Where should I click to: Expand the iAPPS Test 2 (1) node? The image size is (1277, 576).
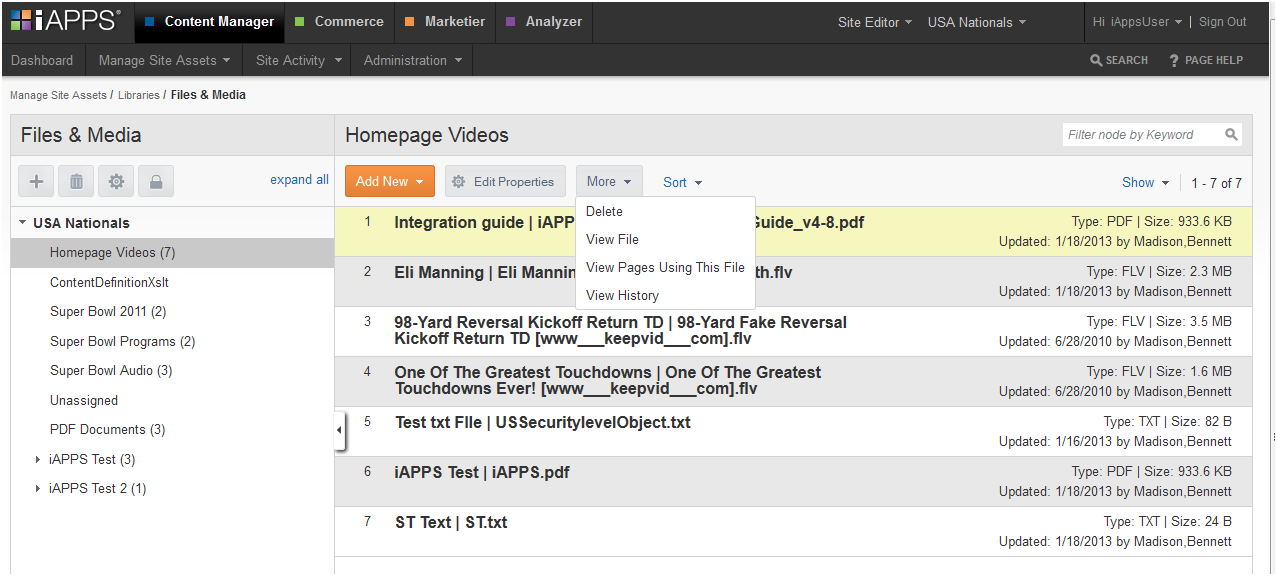(38, 489)
